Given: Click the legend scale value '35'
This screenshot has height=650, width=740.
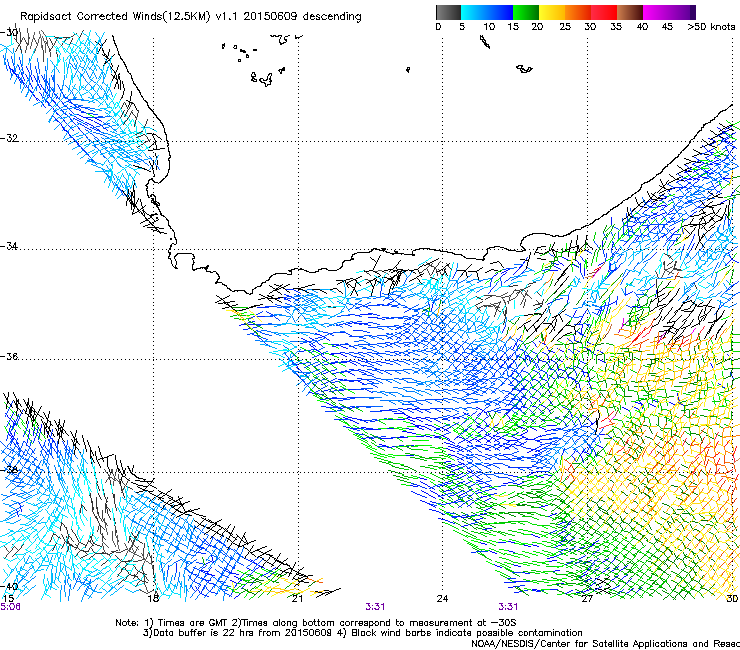Looking at the screenshot, I should click(616, 27).
